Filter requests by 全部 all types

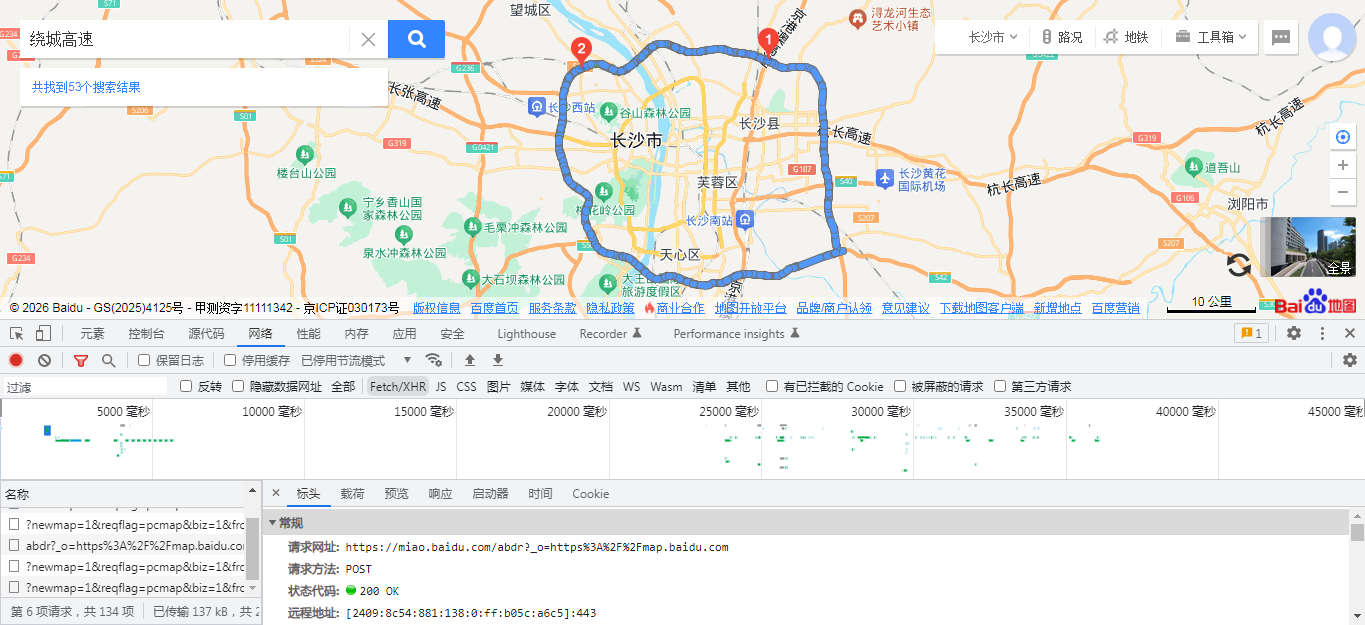tap(343, 386)
